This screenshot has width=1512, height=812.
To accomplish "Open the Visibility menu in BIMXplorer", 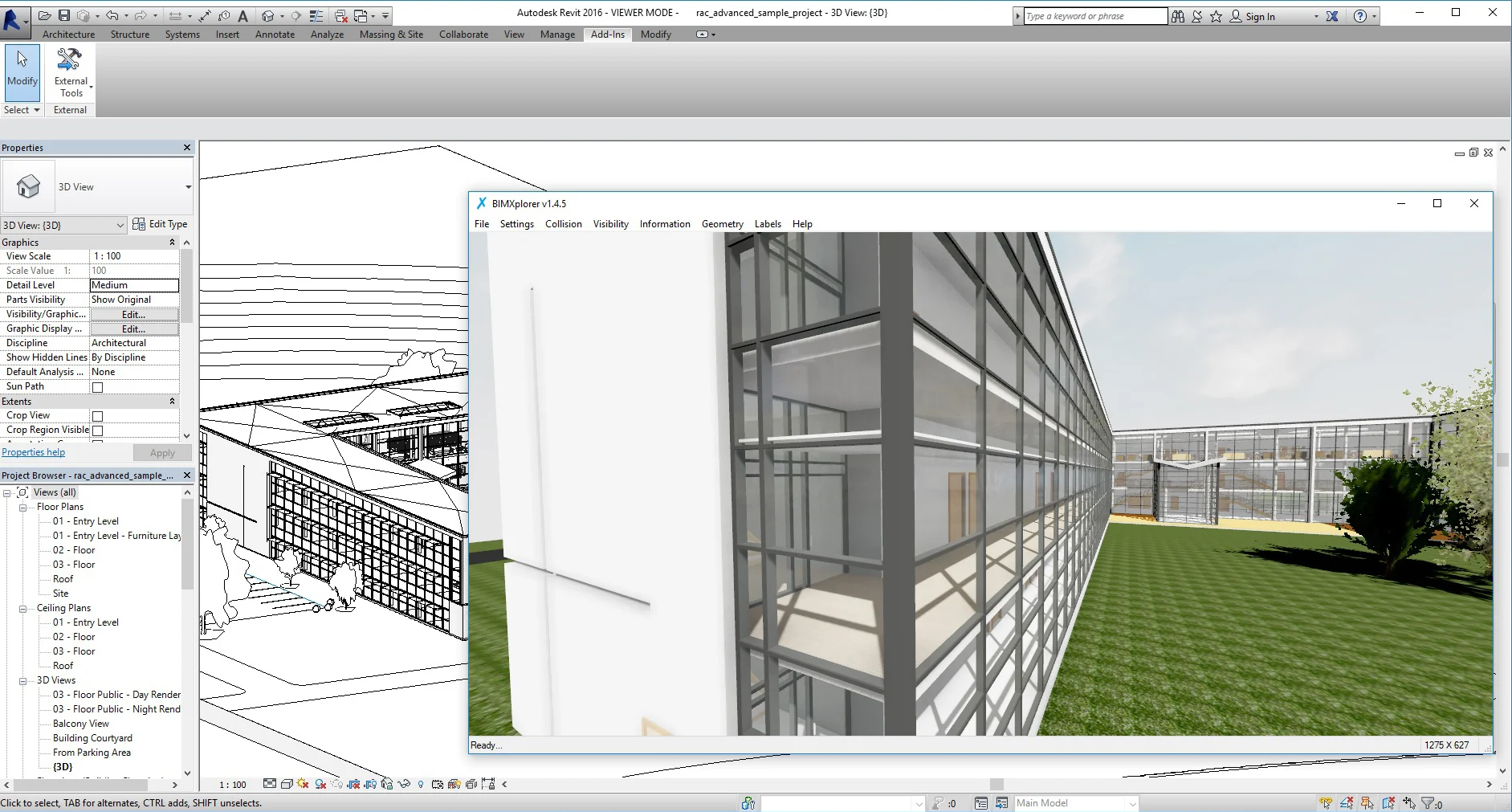I will 610,223.
